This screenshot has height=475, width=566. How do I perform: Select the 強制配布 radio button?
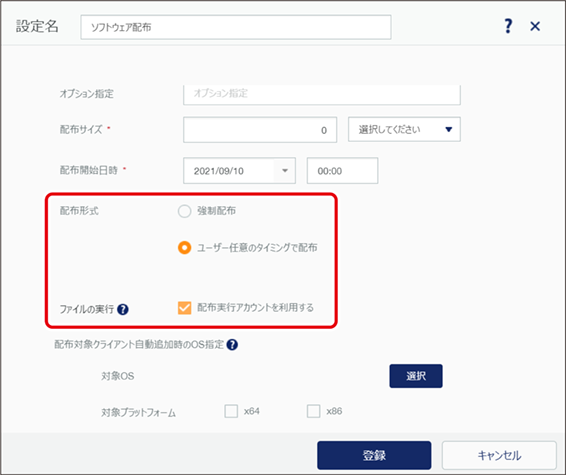[x=184, y=211]
